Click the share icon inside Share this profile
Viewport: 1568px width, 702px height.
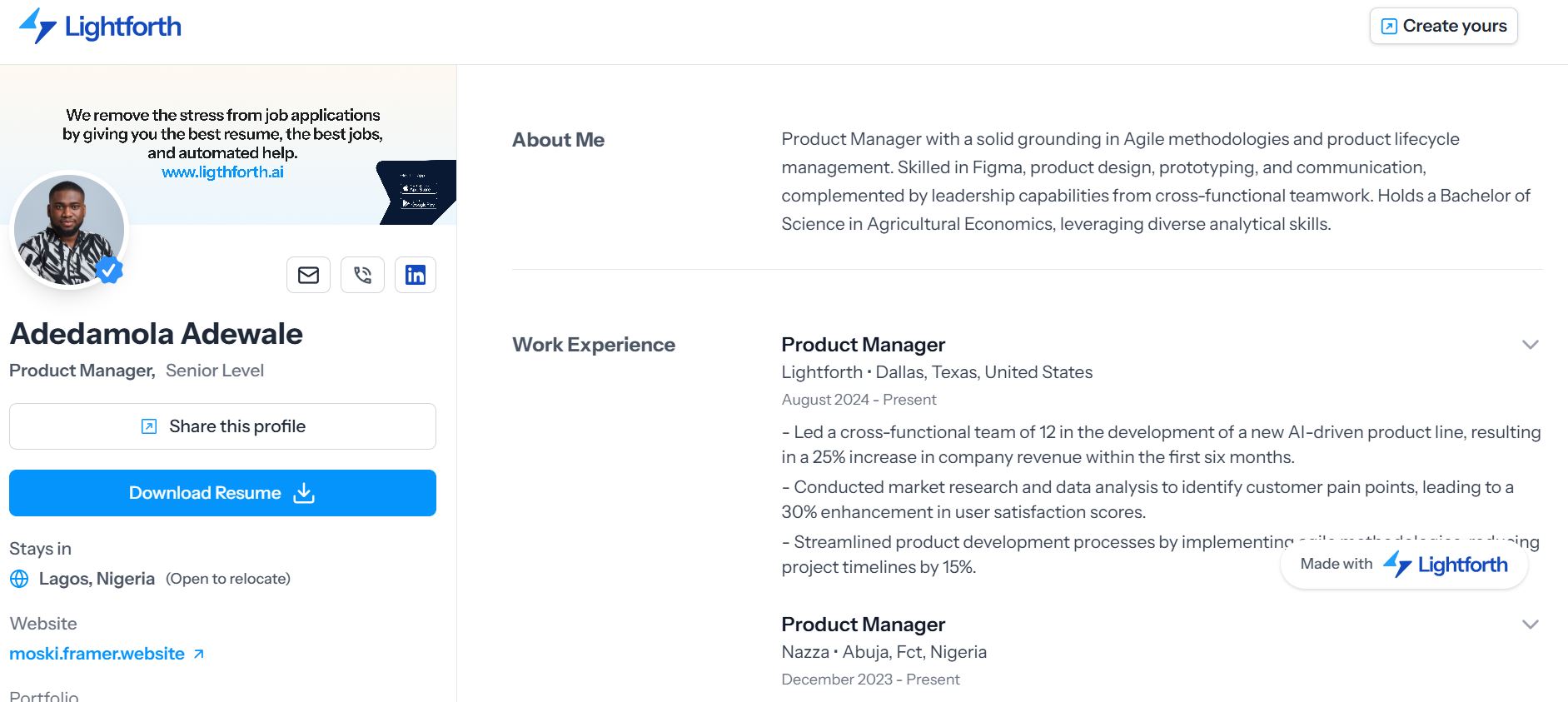coord(147,426)
